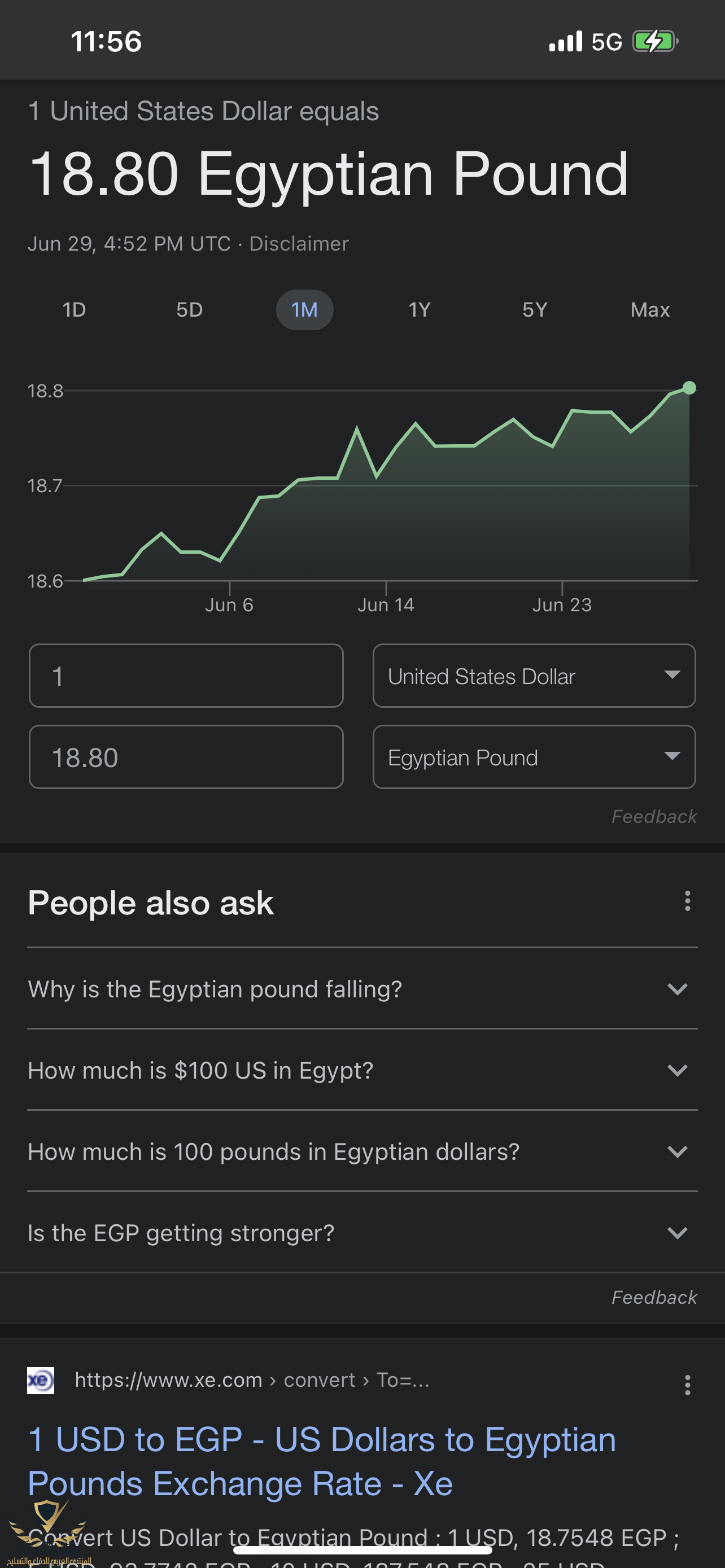Click the Xe site favicon
The height and width of the screenshot is (1568, 725).
[x=41, y=1380]
